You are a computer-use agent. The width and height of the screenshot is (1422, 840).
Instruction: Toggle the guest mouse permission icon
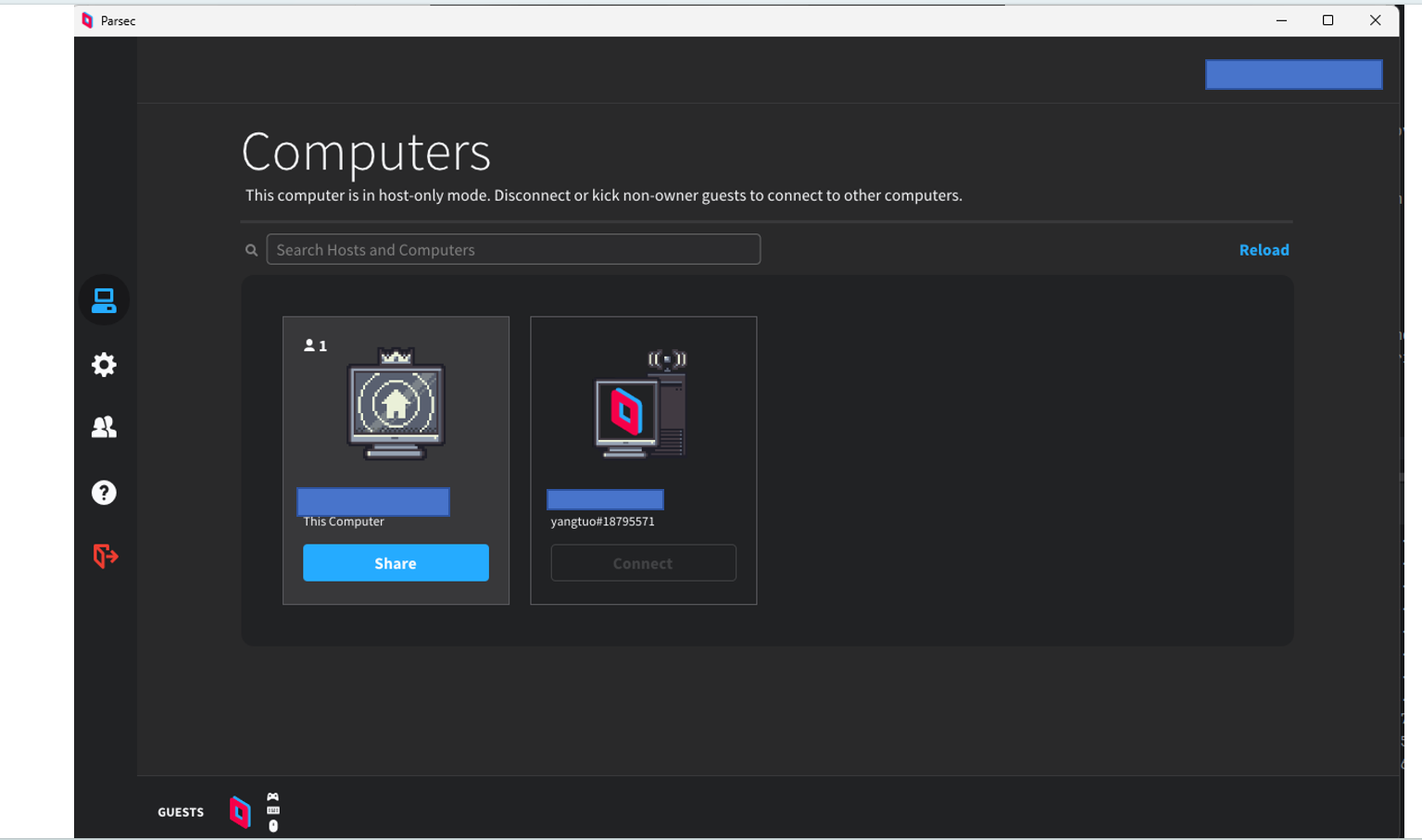pyautogui.click(x=273, y=826)
